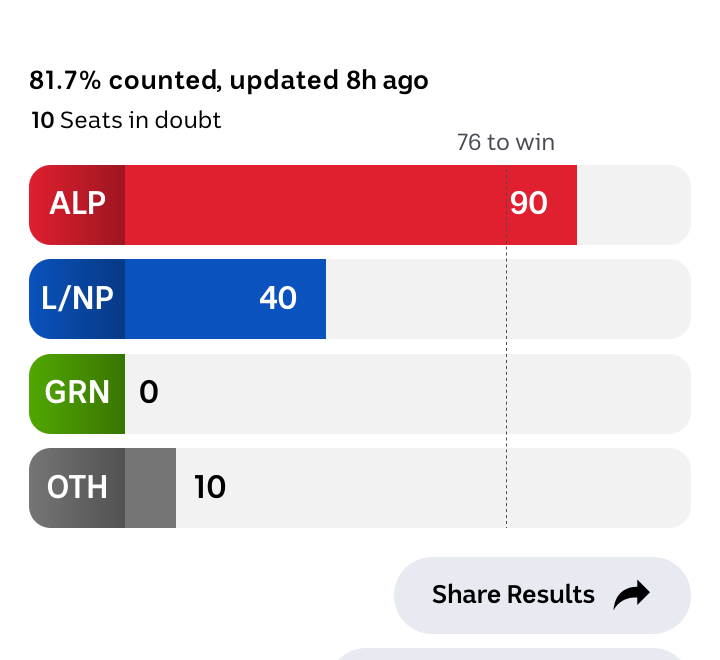Select the OTH party label
This screenshot has height=660, width=720.
pos(77,488)
